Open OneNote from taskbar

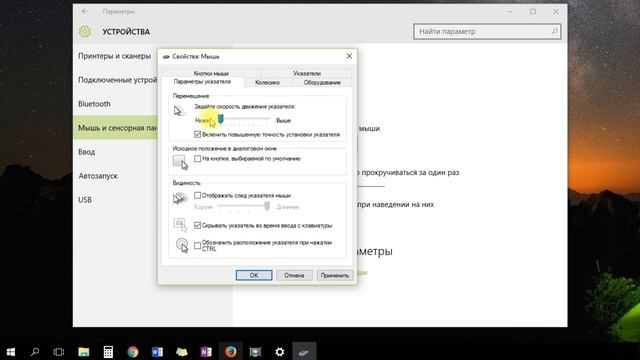pos(206,351)
